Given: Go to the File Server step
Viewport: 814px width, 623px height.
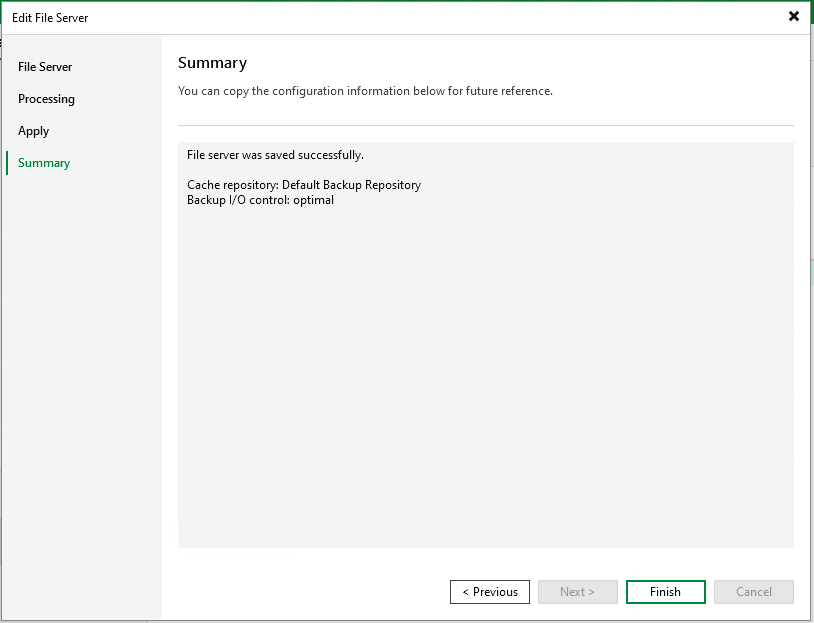Looking at the screenshot, I should pyautogui.click(x=45, y=67).
